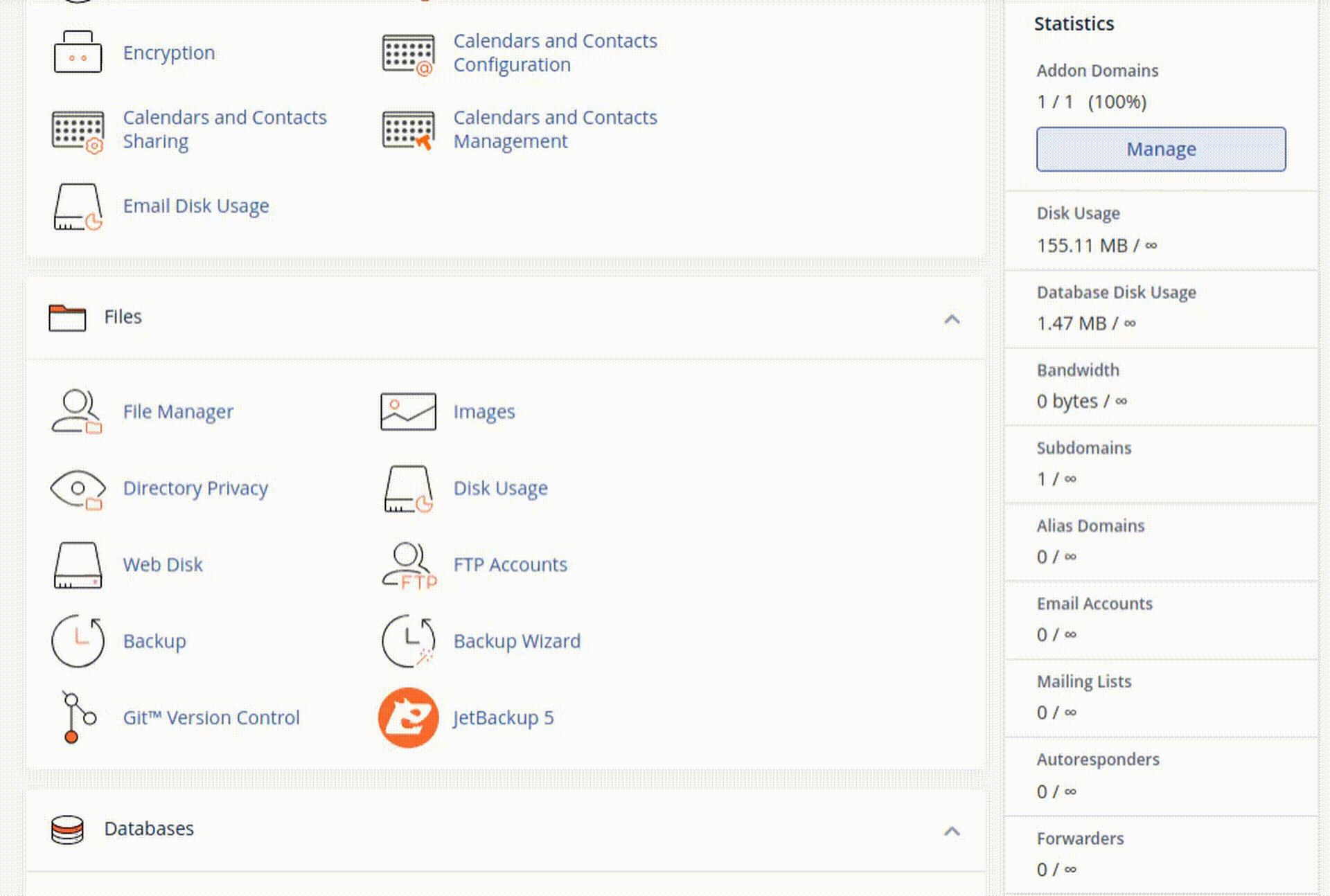Expand Calendars and Contacts Configuration
The image size is (1330, 896).
coord(555,51)
